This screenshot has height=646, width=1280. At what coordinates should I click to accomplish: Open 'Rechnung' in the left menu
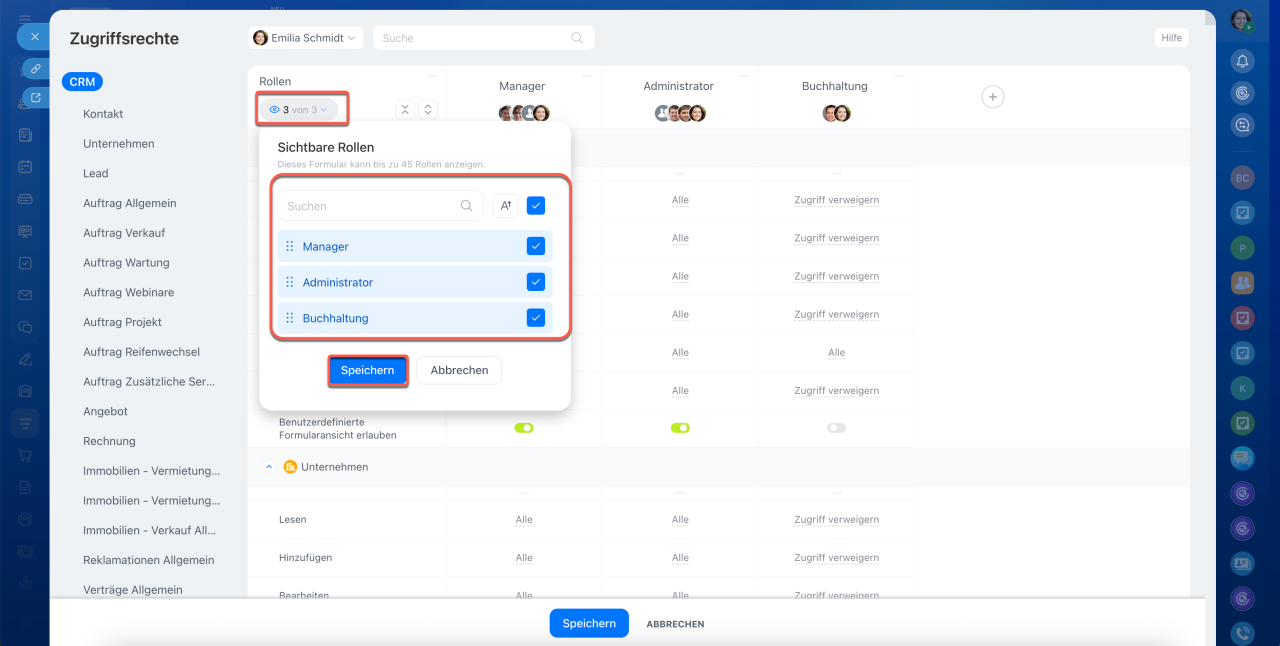click(109, 441)
